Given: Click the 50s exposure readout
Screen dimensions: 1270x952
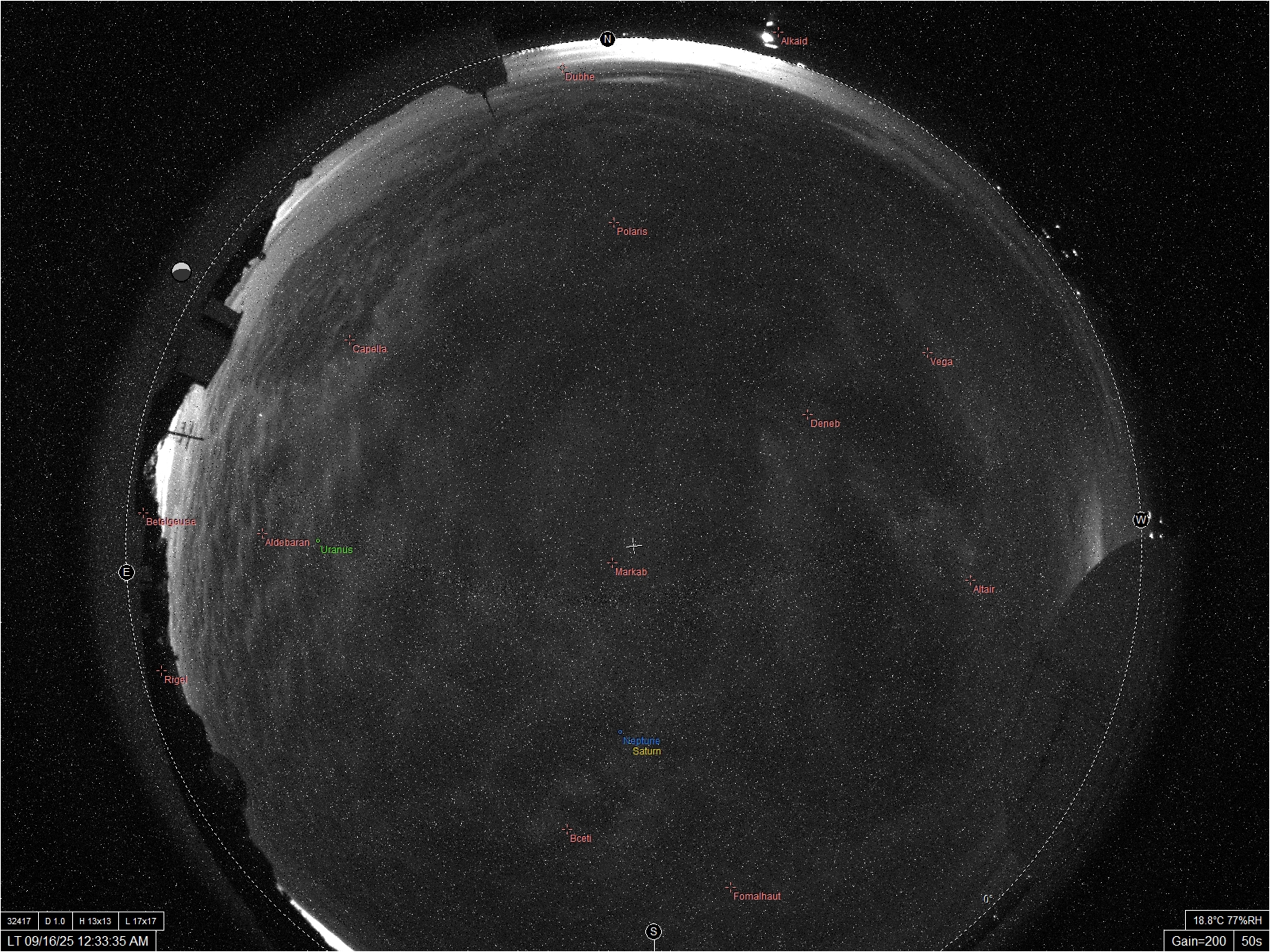Looking at the screenshot, I should coord(1252,941).
